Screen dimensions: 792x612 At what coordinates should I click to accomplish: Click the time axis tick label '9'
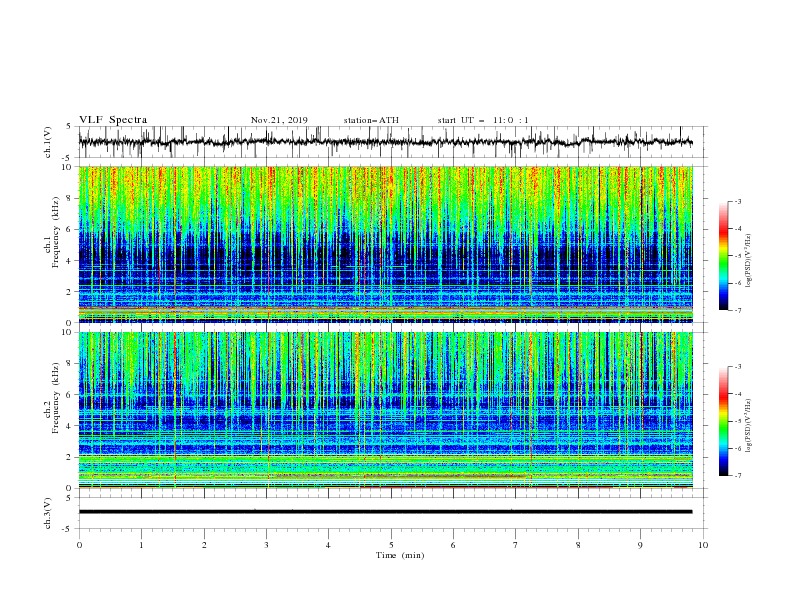pos(640,545)
